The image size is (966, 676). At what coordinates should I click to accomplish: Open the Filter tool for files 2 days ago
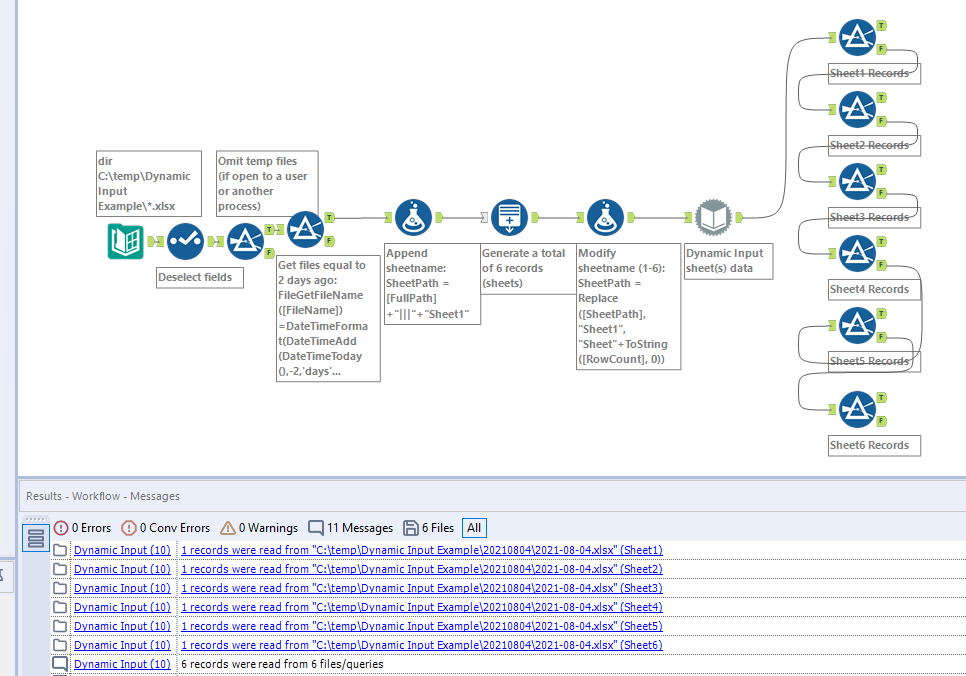coord(305,229)
